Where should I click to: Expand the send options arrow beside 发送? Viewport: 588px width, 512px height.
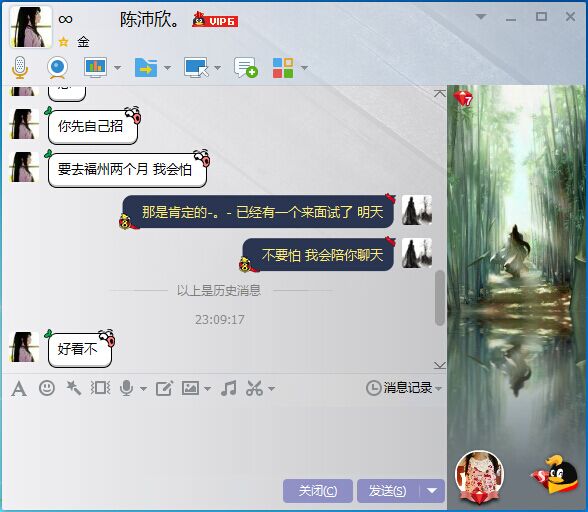coord(432,491)
